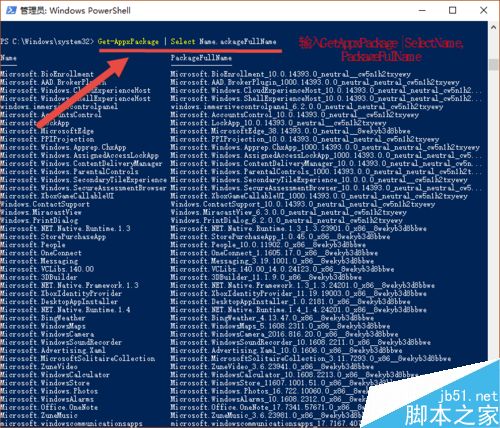Click the vertical scrollbar thumb
This screenshot has height=428, width=500.
coord(494,64)
